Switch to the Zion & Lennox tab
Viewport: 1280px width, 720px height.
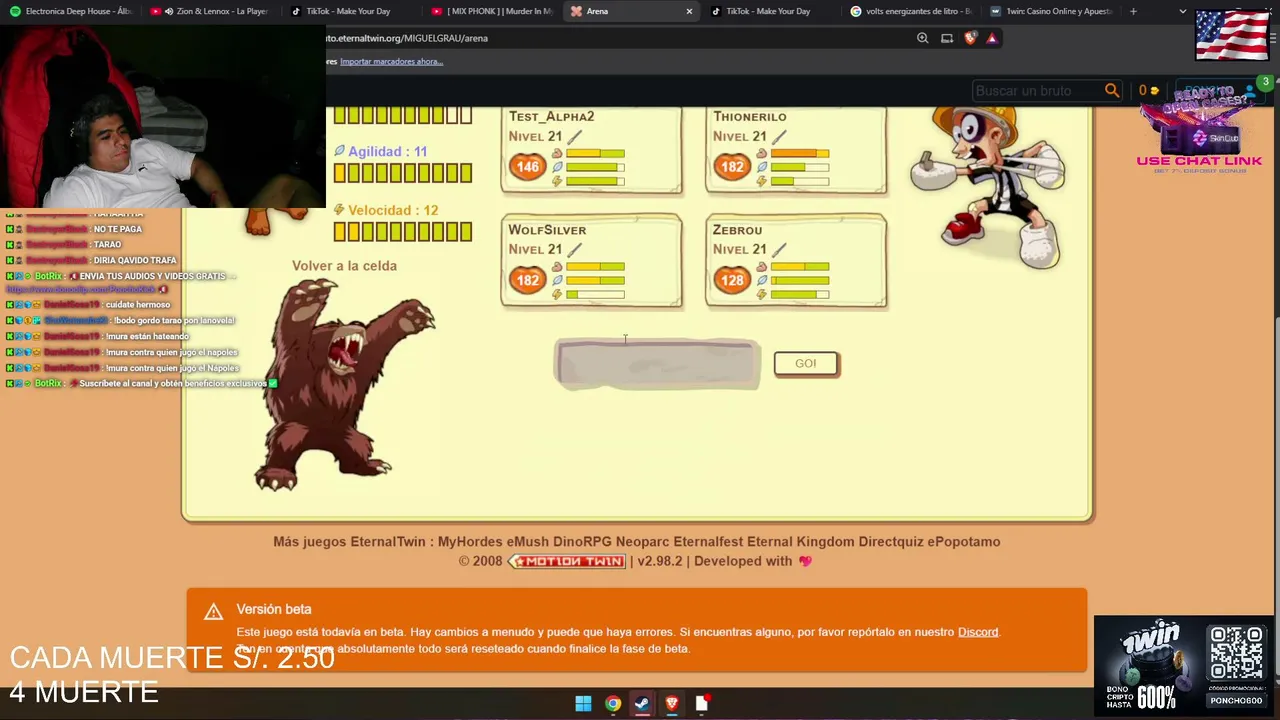tap(210, 11)
